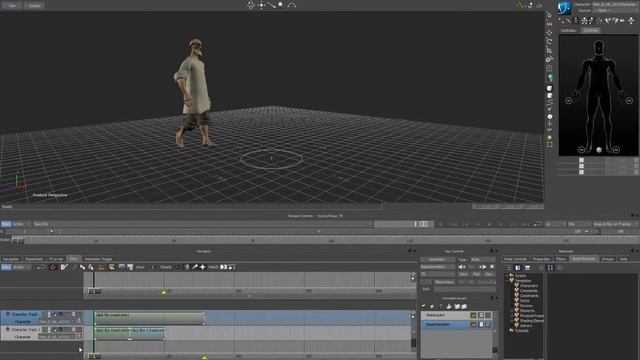Screen dimensions: 640x360
Task: Click the match clips icon next to Match
Action: (224, 267)
